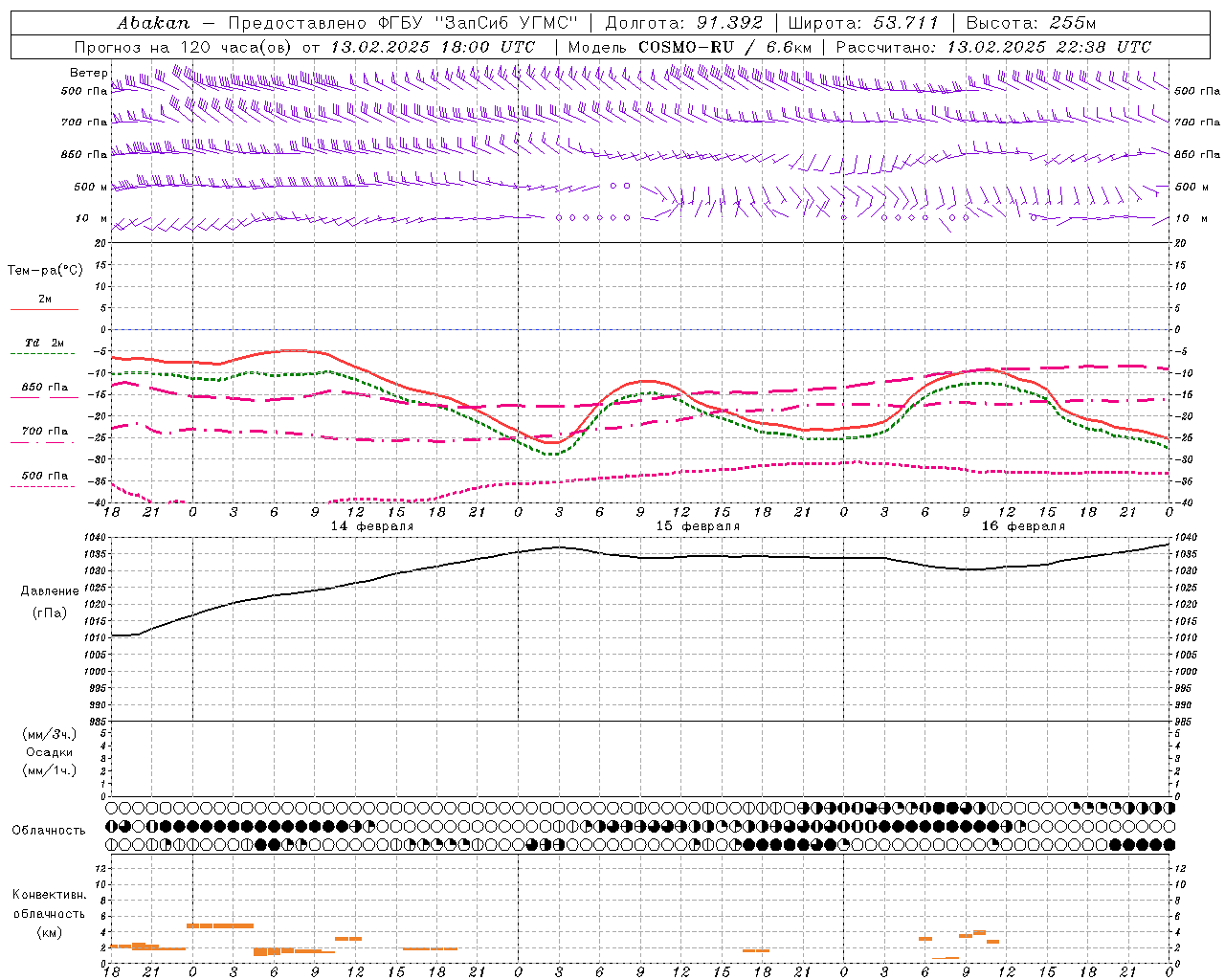Click "985" on the right pressure axis
The image size is (1225, 980).
(1184, 722)
